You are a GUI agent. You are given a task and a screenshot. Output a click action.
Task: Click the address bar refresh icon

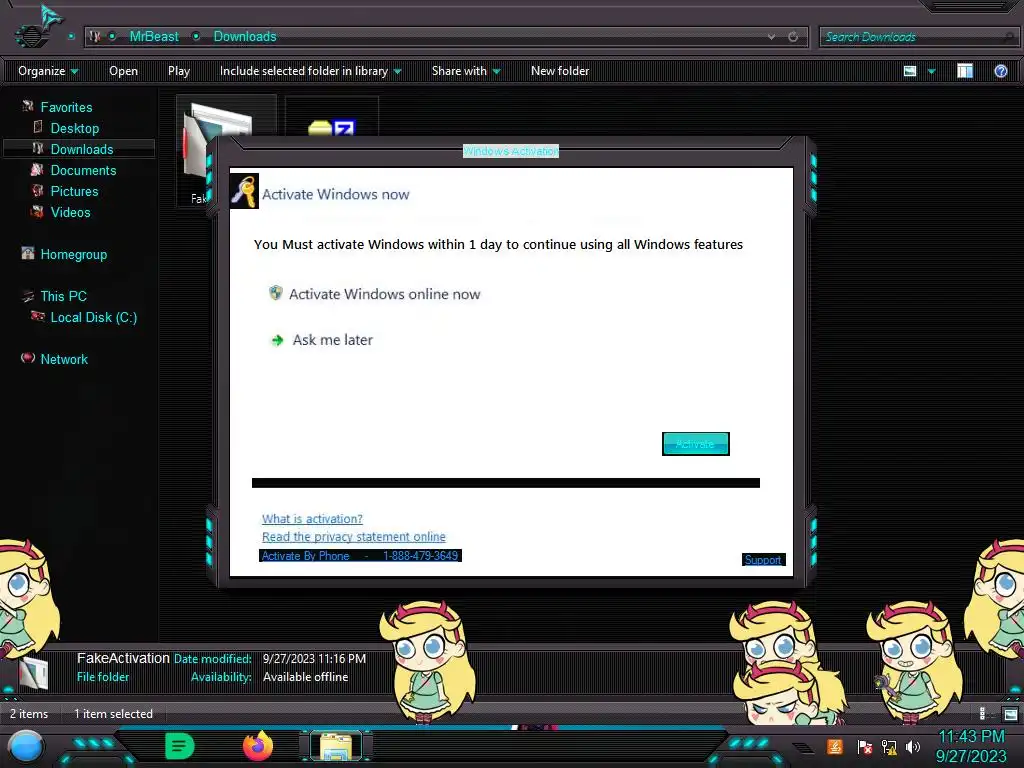(x=793, y=37)
